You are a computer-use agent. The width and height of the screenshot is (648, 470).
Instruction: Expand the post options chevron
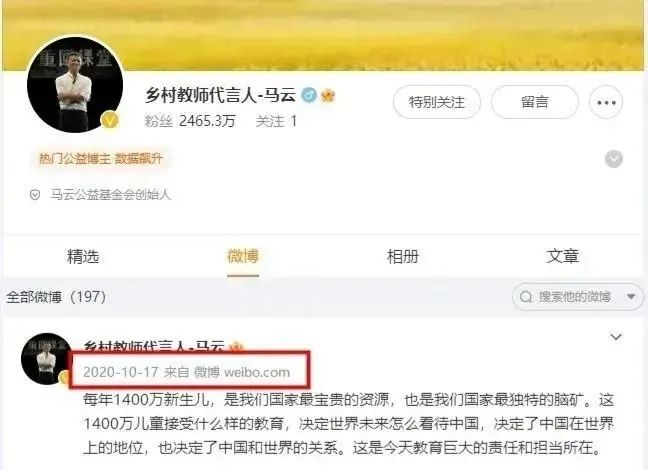pos(616,337)
